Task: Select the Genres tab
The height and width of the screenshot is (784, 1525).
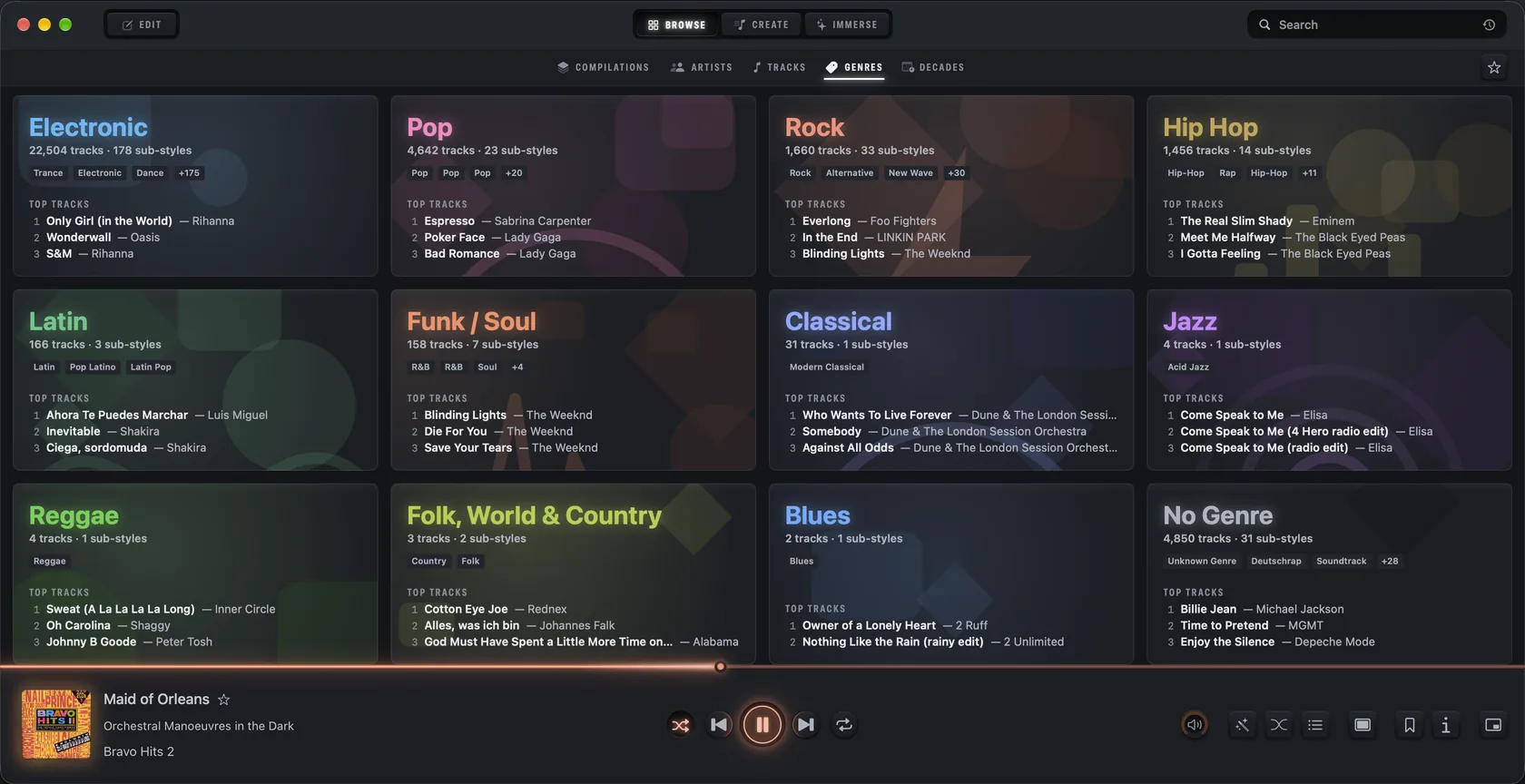Action: (854, 67)
